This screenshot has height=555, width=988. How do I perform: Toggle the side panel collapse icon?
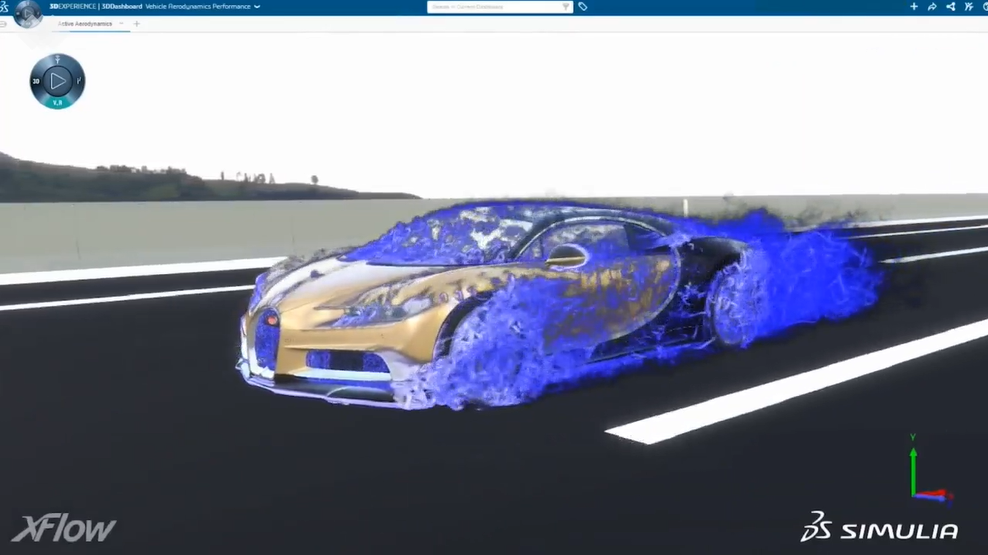(3, 23)
